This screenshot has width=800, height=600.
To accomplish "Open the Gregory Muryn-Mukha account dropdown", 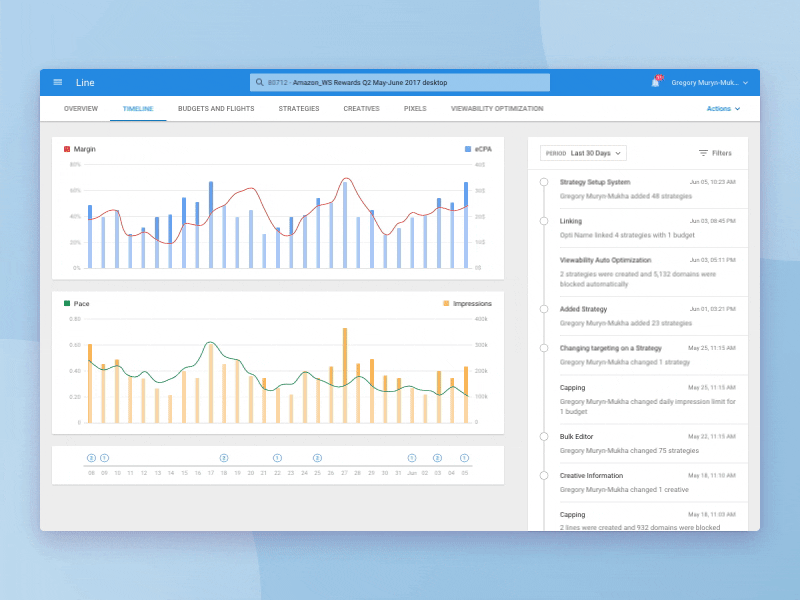I will 703,82.
